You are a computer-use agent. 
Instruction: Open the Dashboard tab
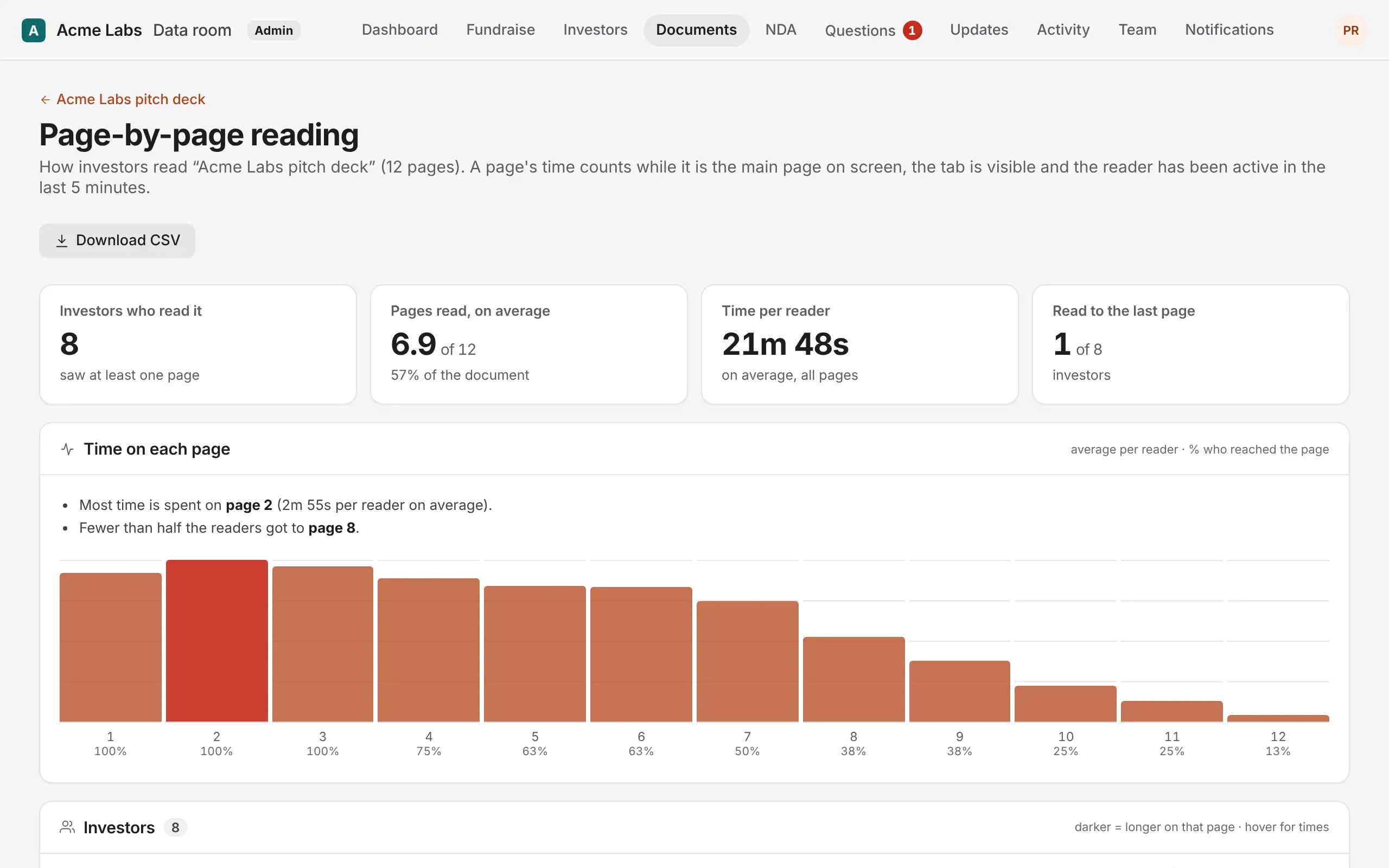point(399,30)
